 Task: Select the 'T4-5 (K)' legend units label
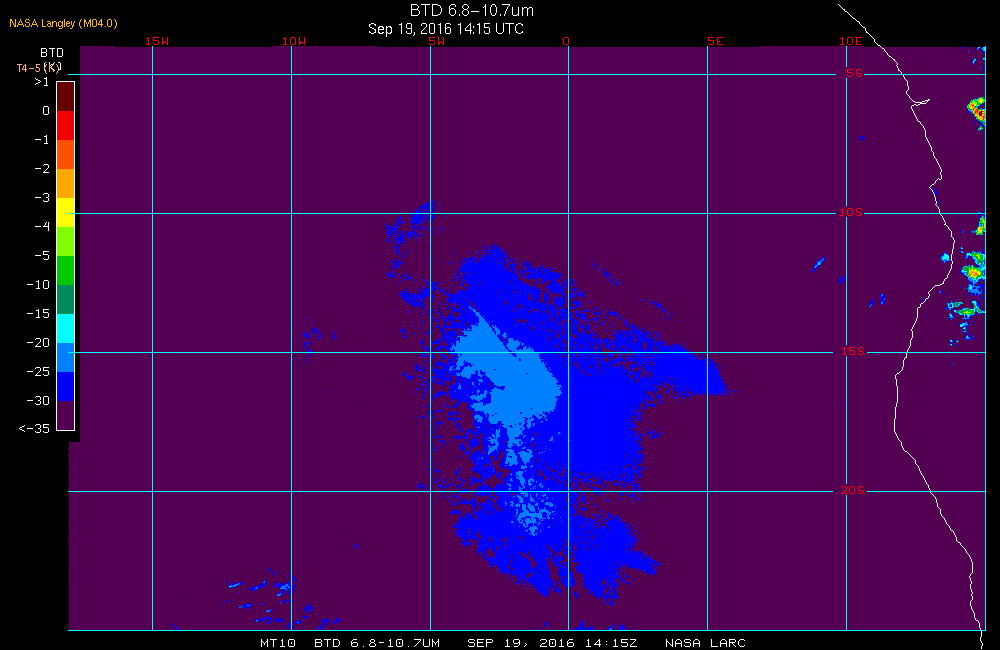tap(39, 68)
